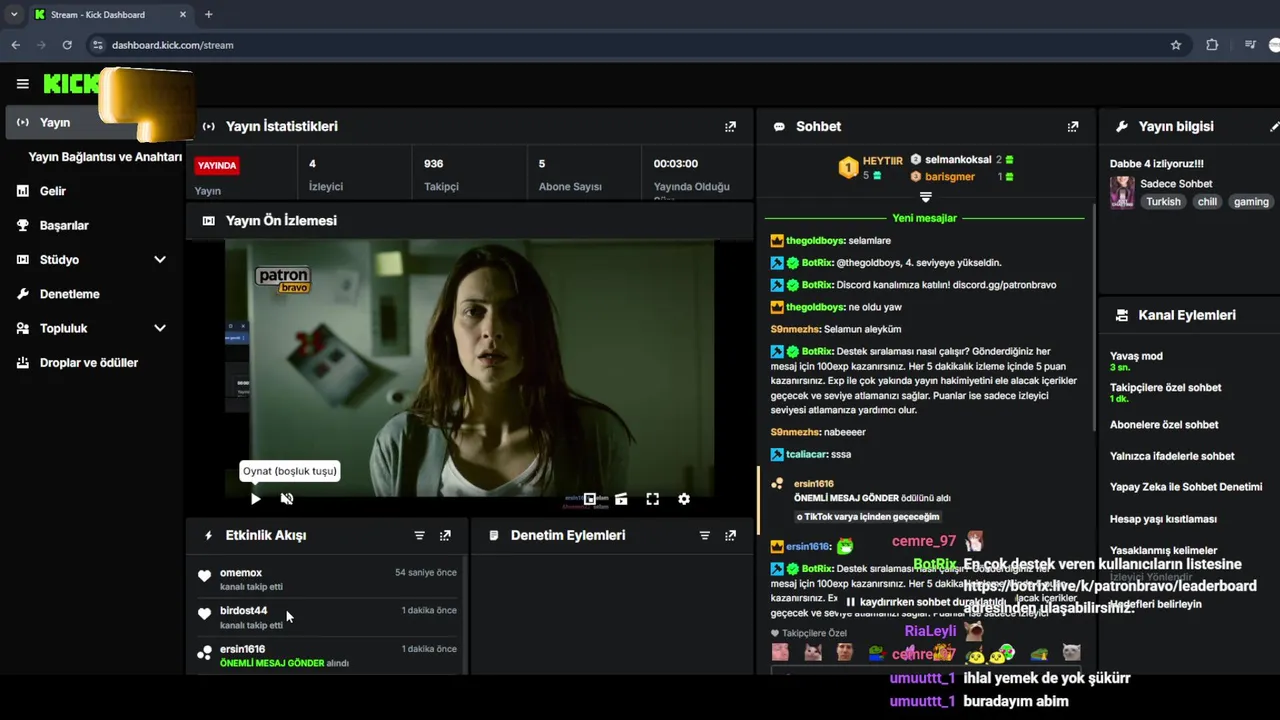Edit stream info with the pencil icon

click(1274, 126)
